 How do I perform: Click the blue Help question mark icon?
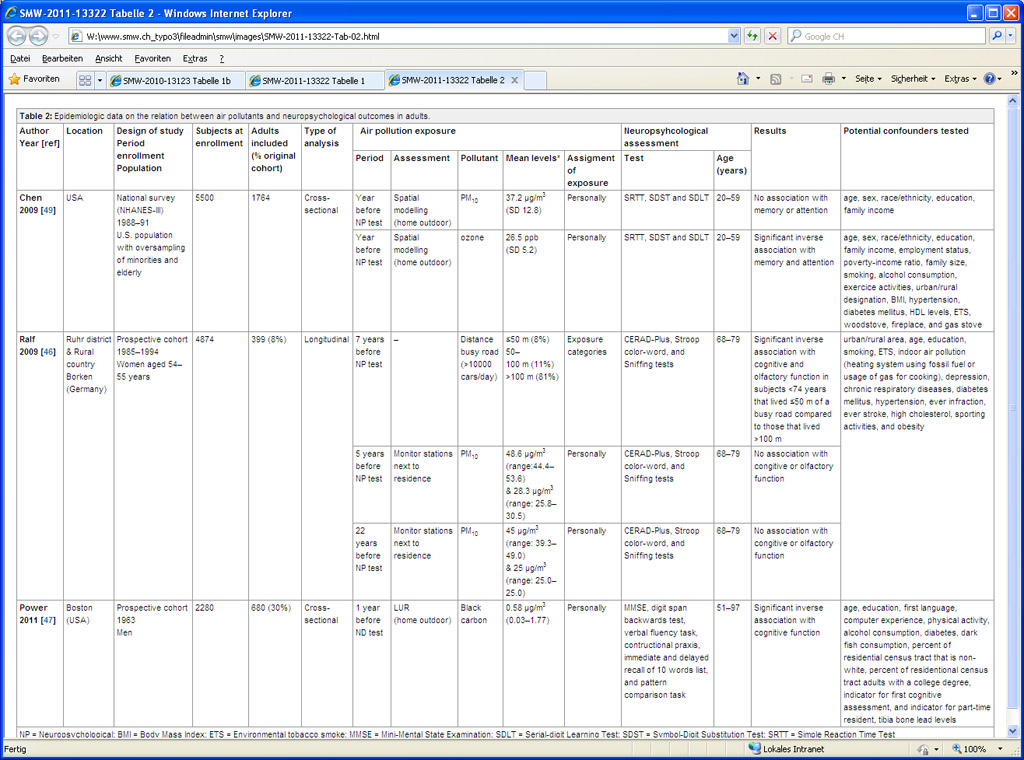(x=989, y=79)
